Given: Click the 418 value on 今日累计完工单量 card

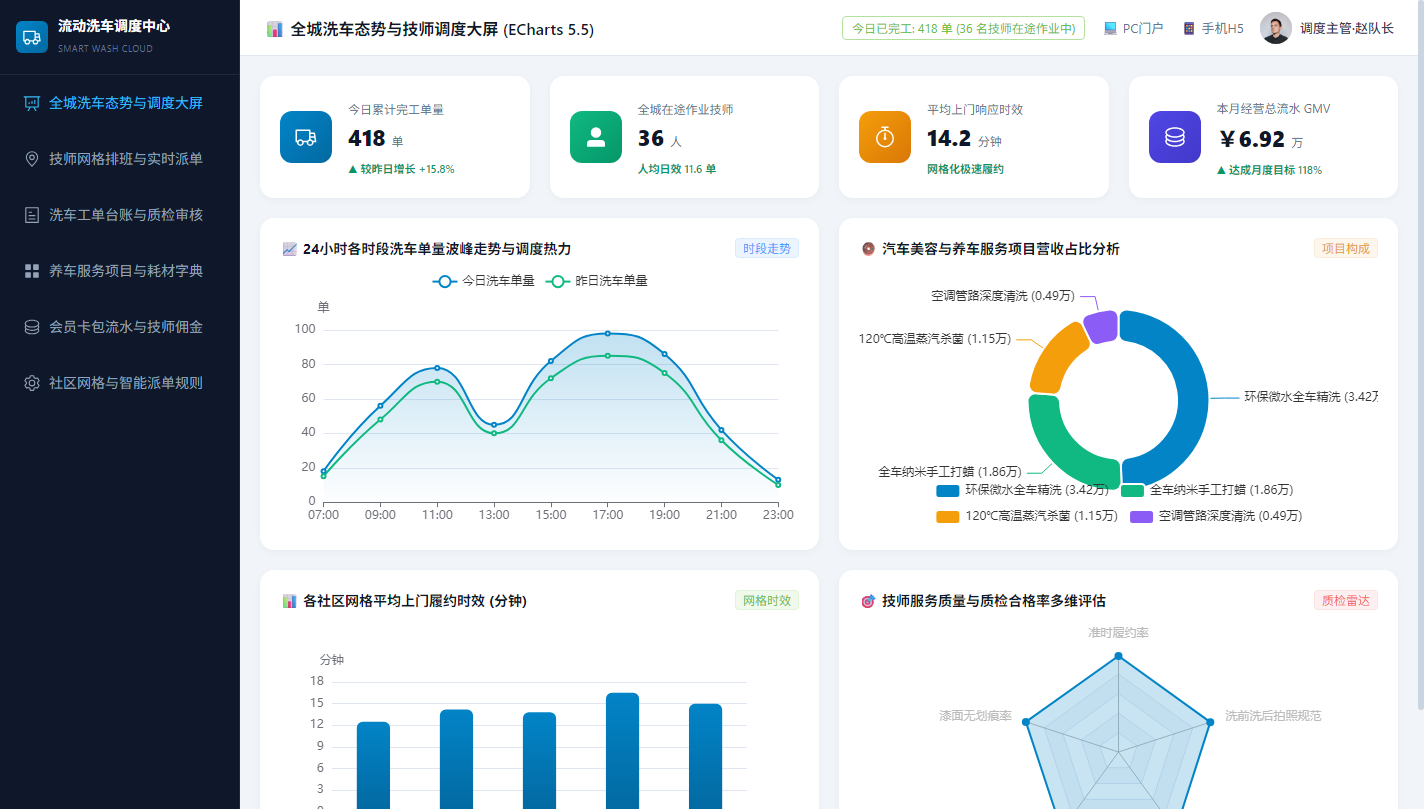Looking at the screenshot, I should tap(367, 139).
